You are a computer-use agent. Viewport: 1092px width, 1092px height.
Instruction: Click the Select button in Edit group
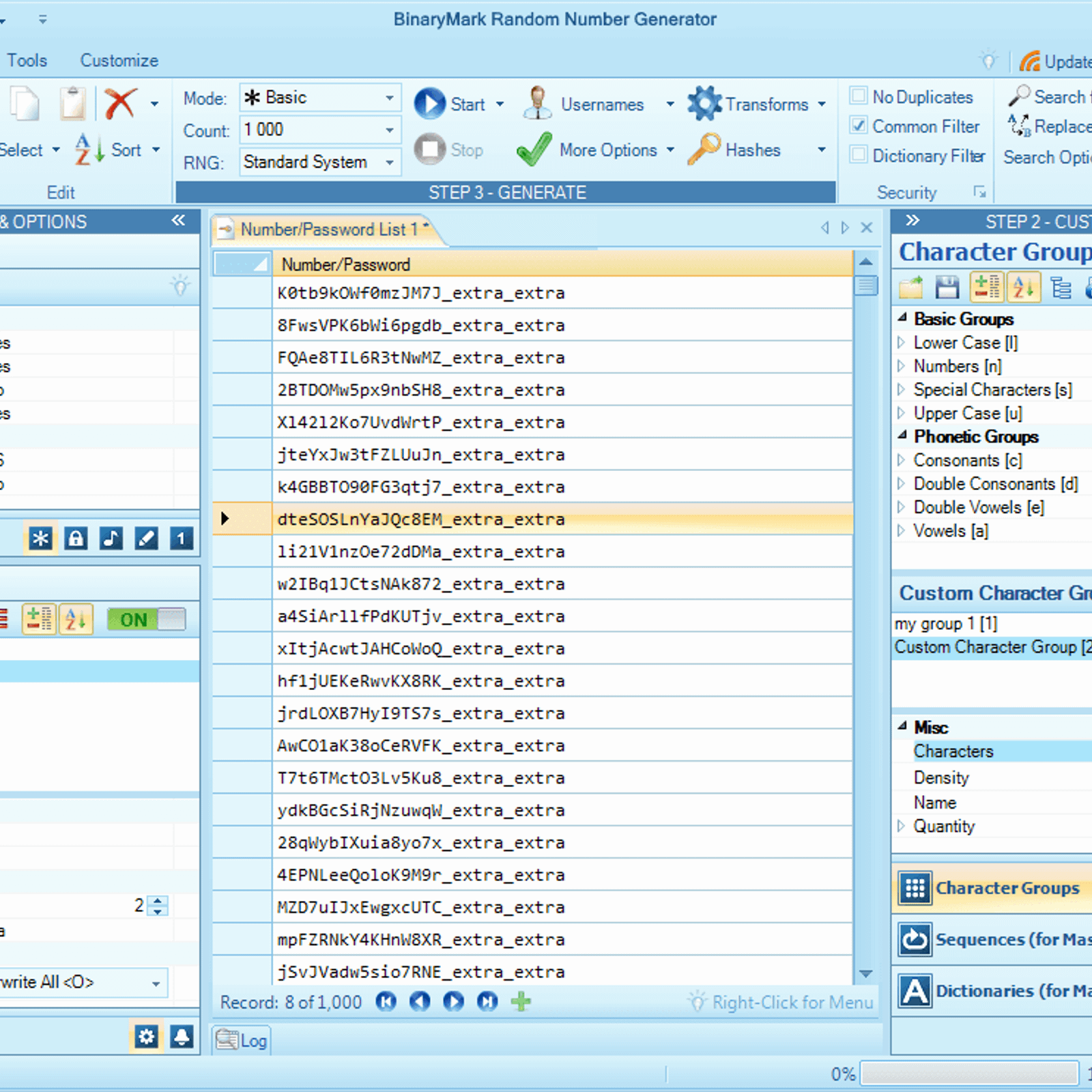(29, 149)
